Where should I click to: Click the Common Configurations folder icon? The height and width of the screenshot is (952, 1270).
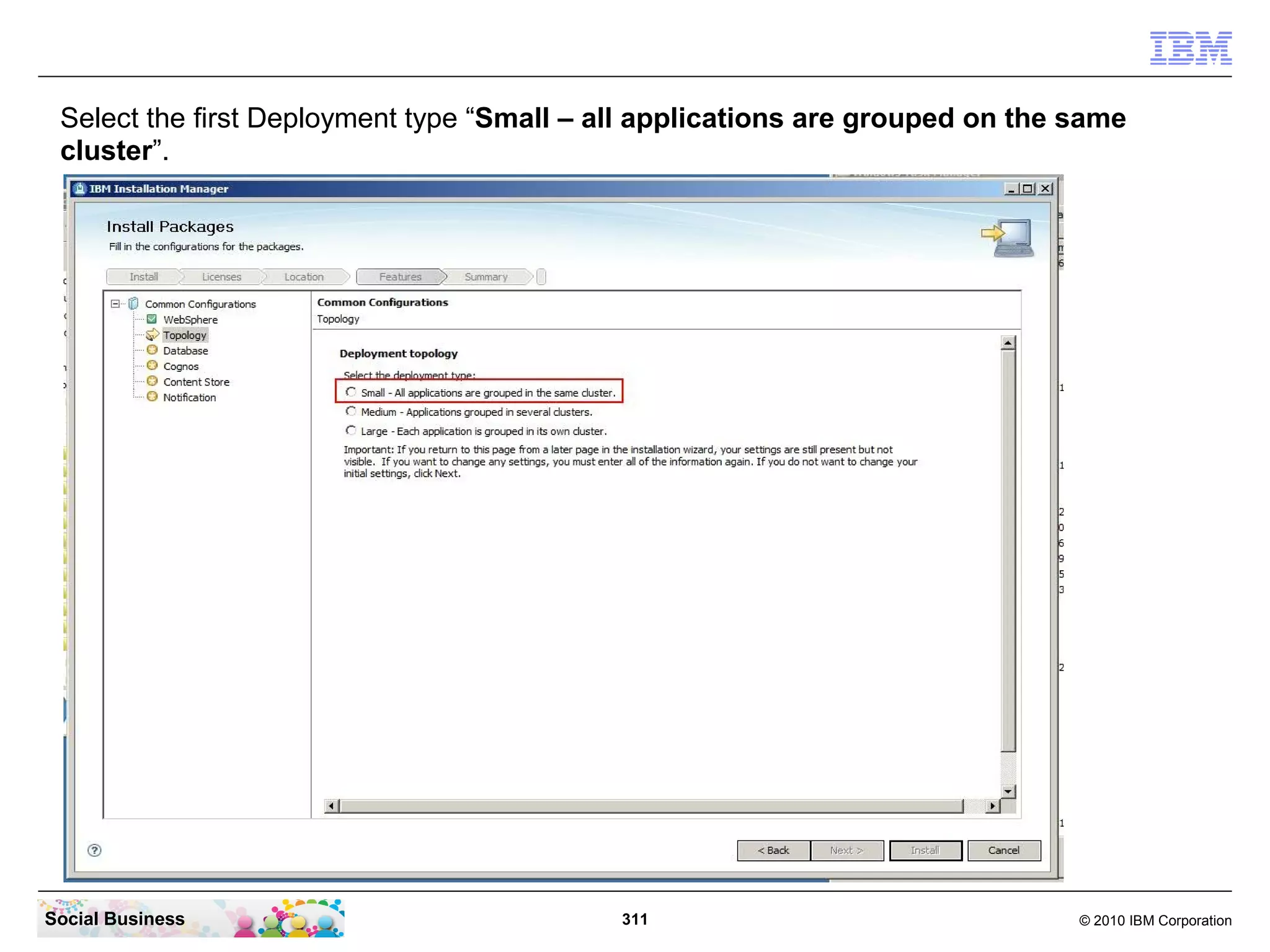(133, 304)
